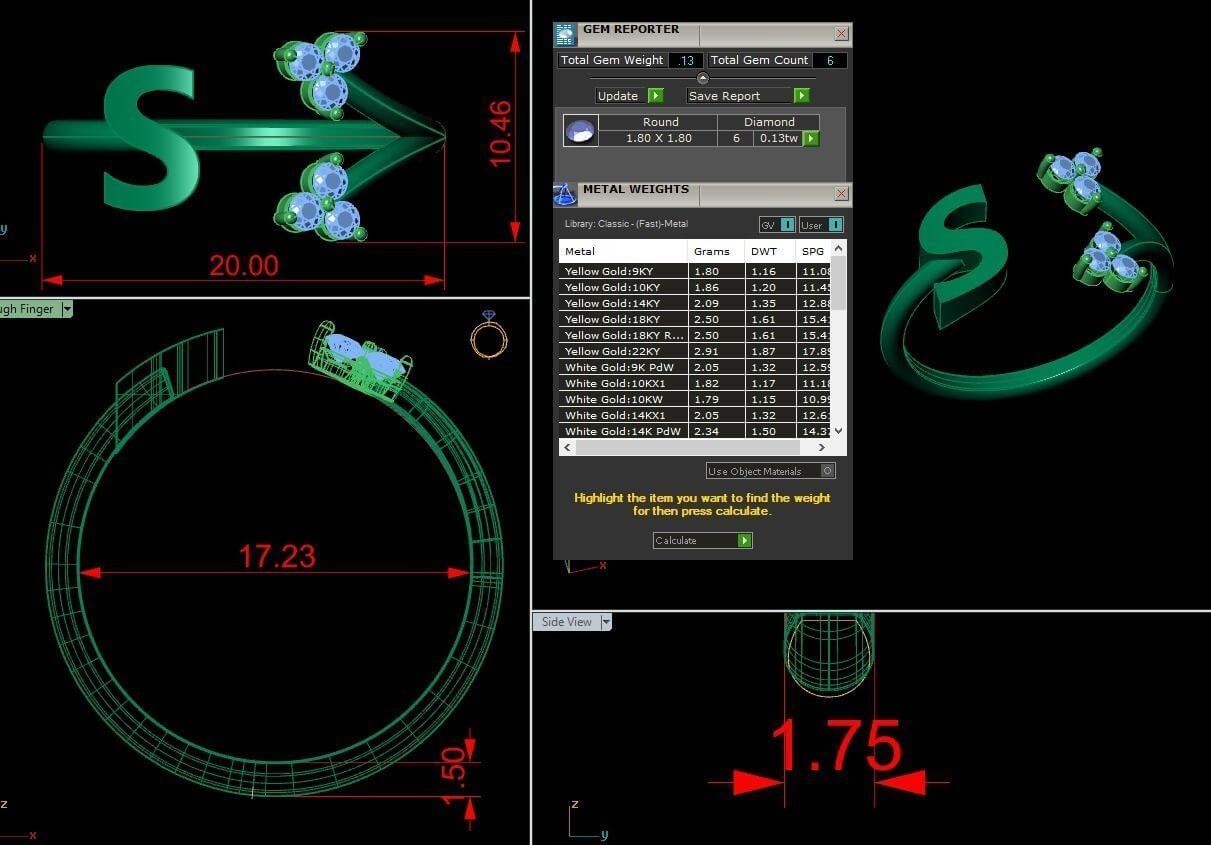
Task: Close the Metal Weights panel
Action: click(x=841, y=193)
